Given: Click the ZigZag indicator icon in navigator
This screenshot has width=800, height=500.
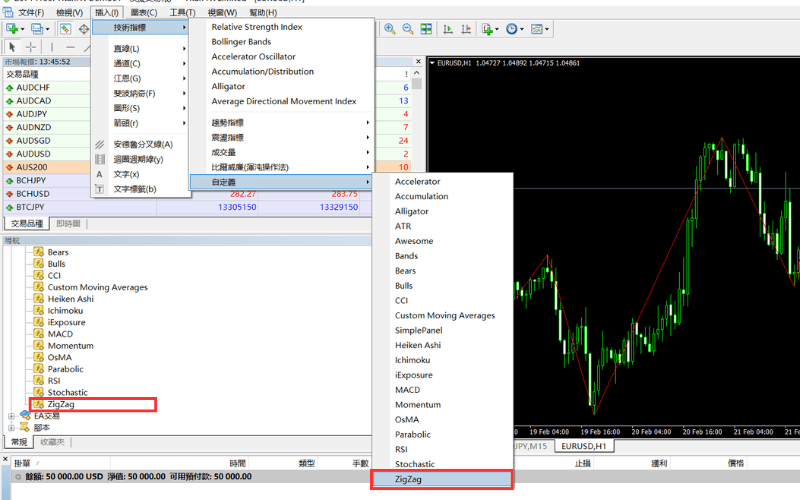Looking at the screenshot, I should pyautogui.click(x=39, y=404).
